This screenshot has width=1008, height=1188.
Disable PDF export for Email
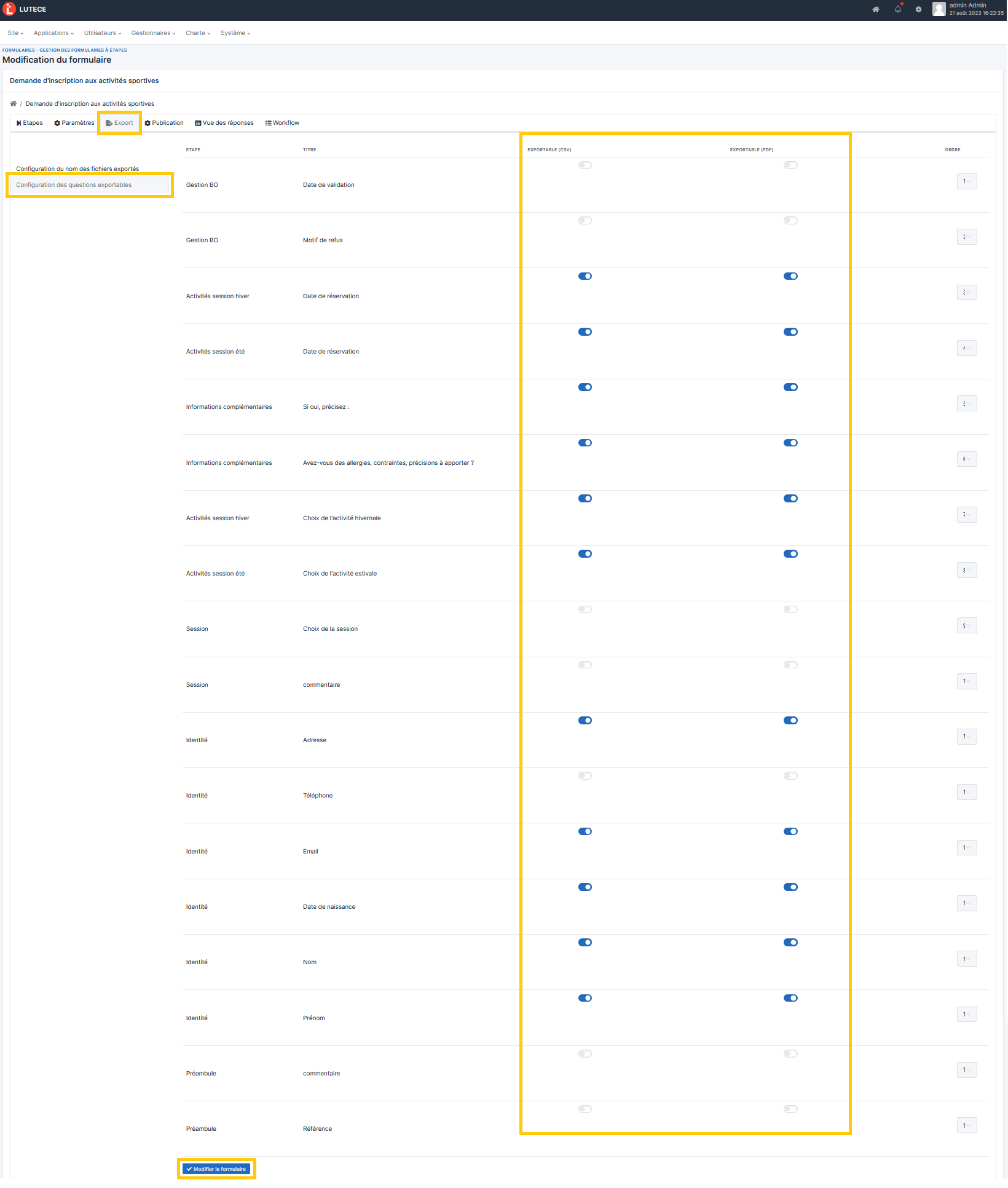(790, 832)
